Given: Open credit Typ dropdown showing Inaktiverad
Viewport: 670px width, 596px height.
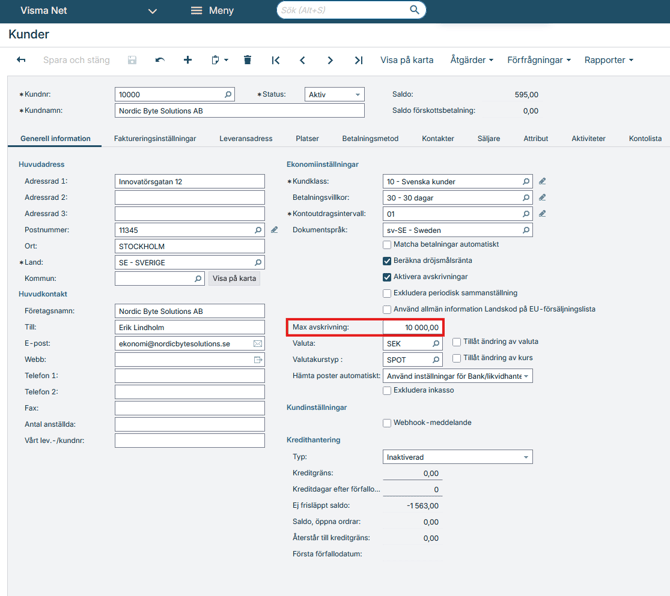Looking at the screenshot, I should pyautogui.click(x=457, y=457).
